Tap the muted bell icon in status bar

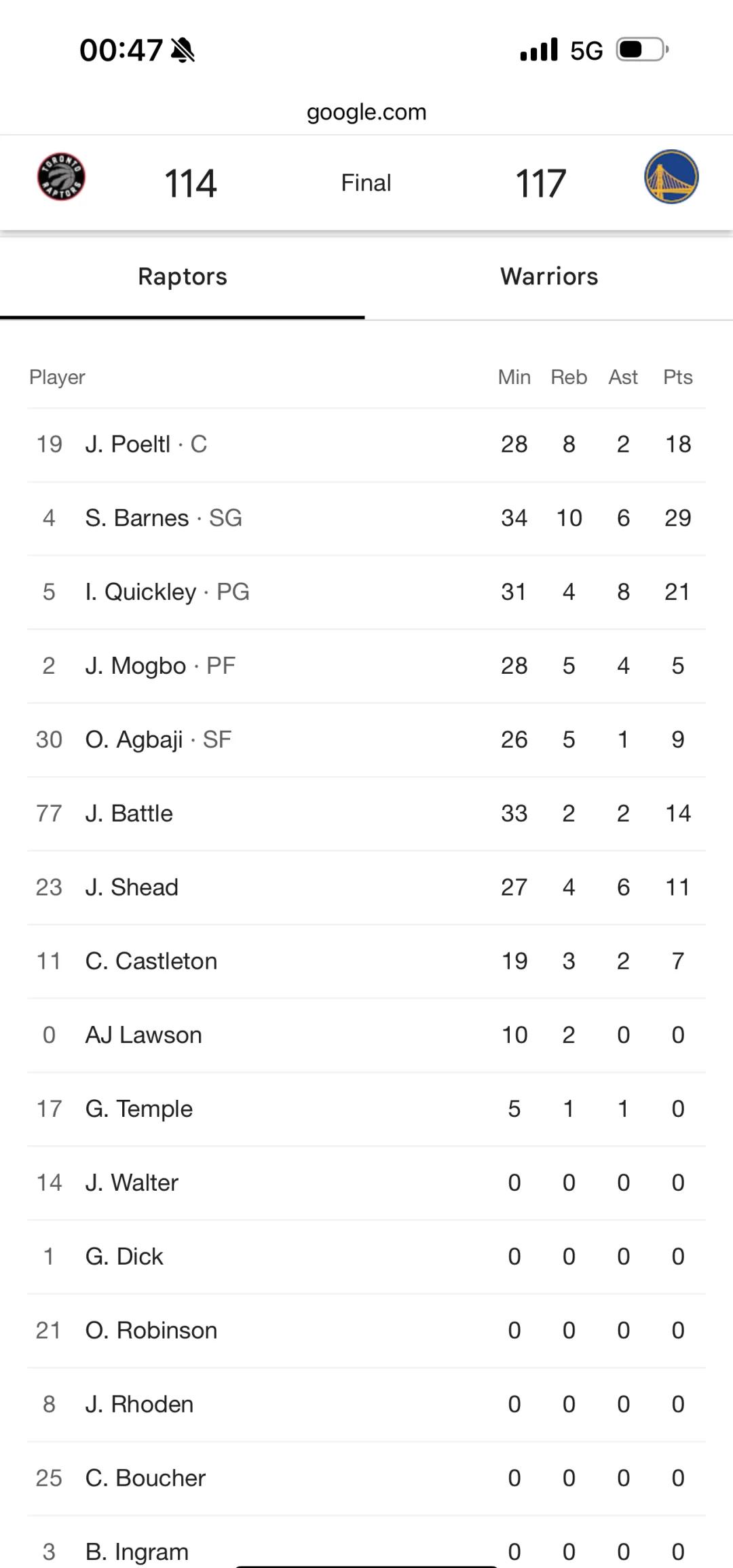tap(183, 50)
